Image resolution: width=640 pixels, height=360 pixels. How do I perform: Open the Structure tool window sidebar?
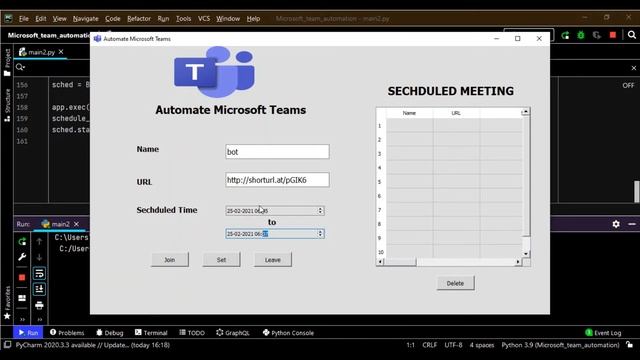[x=7, y=105]
